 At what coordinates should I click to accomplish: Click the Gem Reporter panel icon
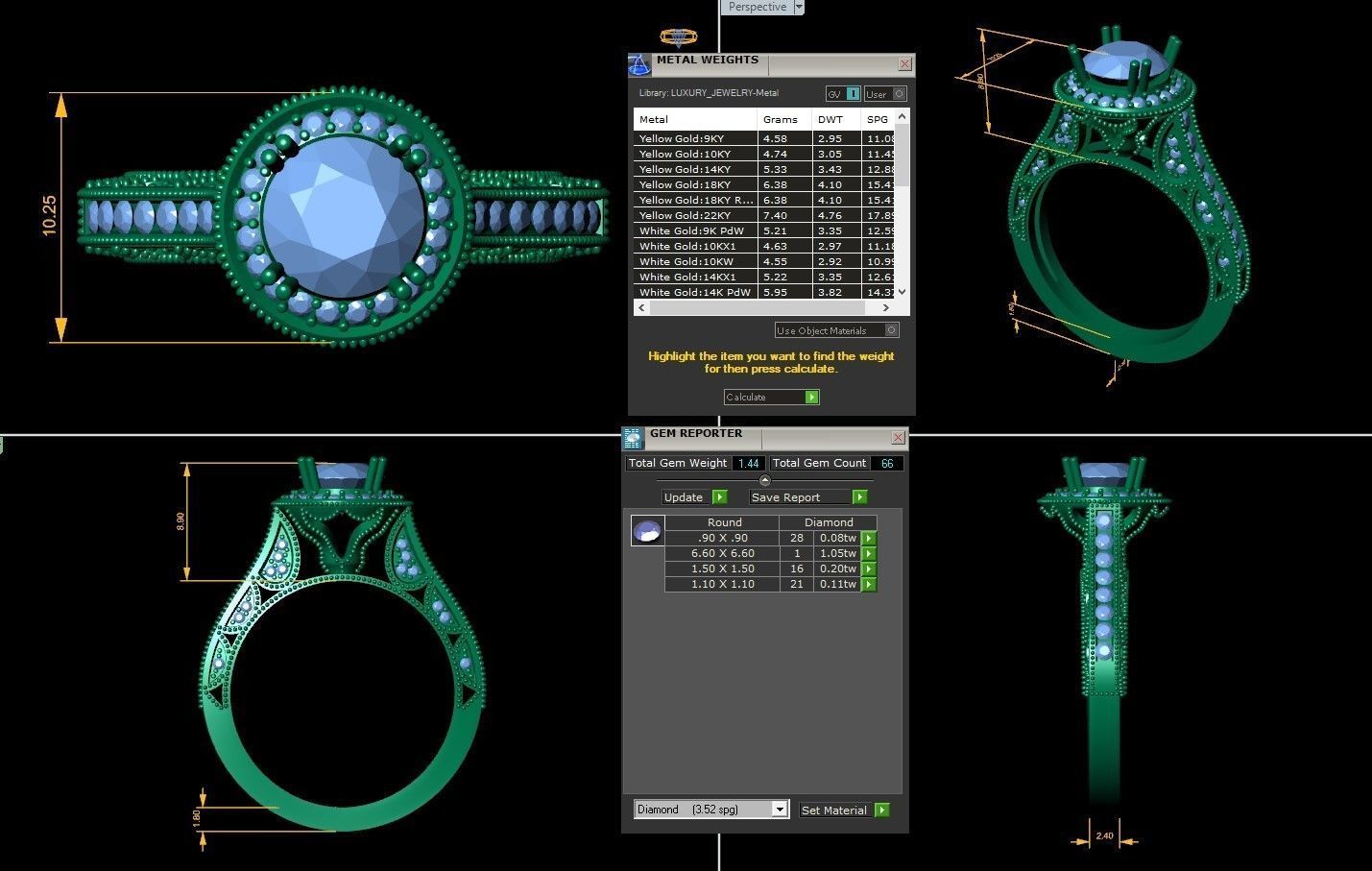(x=632, y=439)
